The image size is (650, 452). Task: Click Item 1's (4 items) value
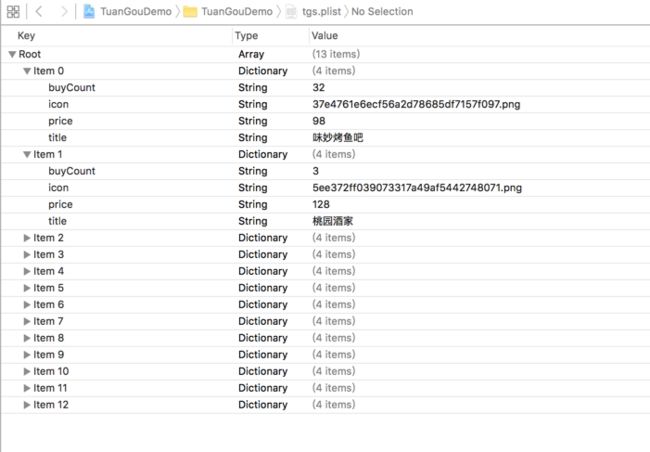click(x=334, y=154)
